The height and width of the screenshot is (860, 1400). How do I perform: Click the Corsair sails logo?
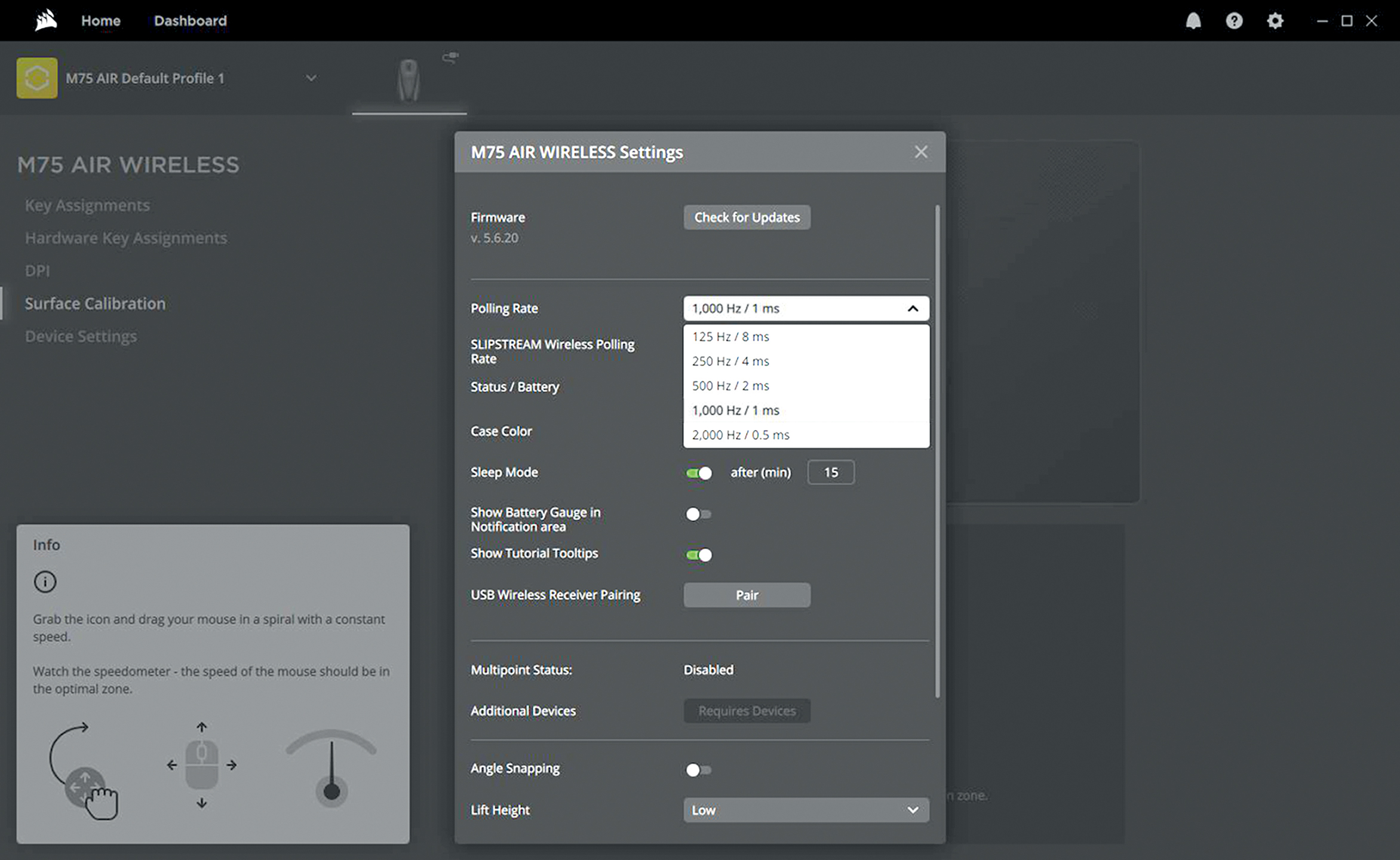[x=46, y=20]
